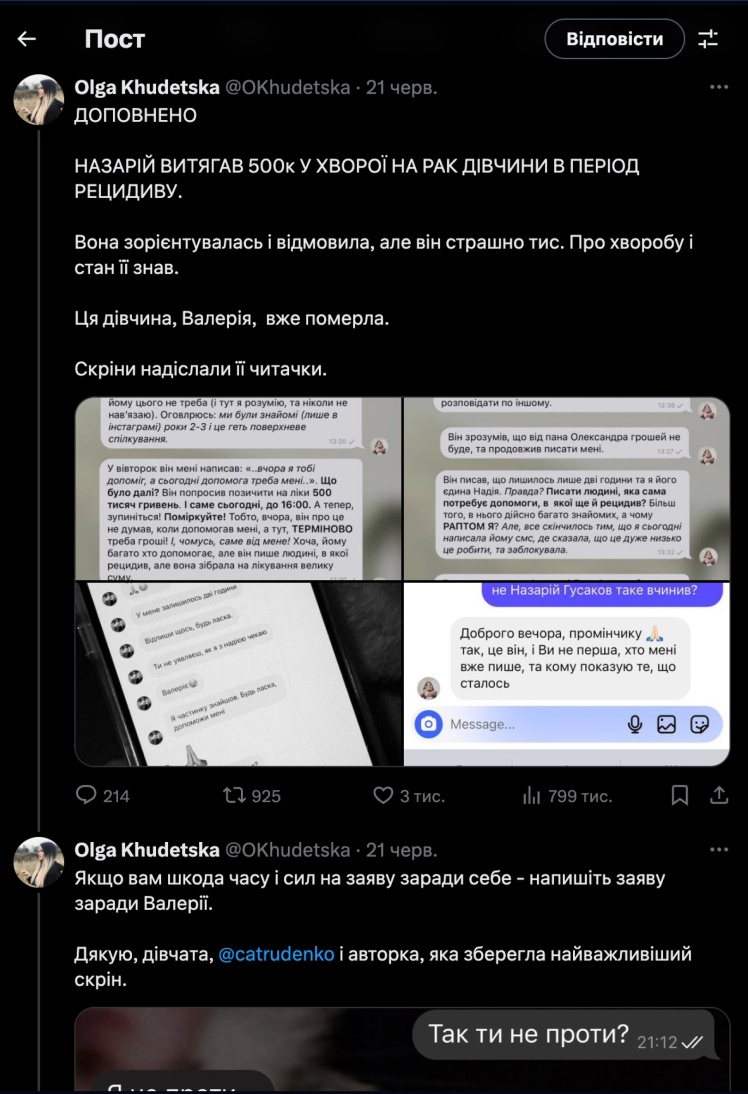Repost using the 925 retweet icon

234,795
